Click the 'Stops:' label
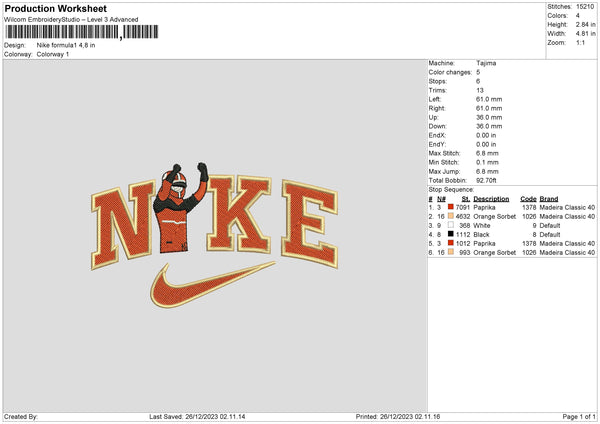 click(x=438, y=81)
